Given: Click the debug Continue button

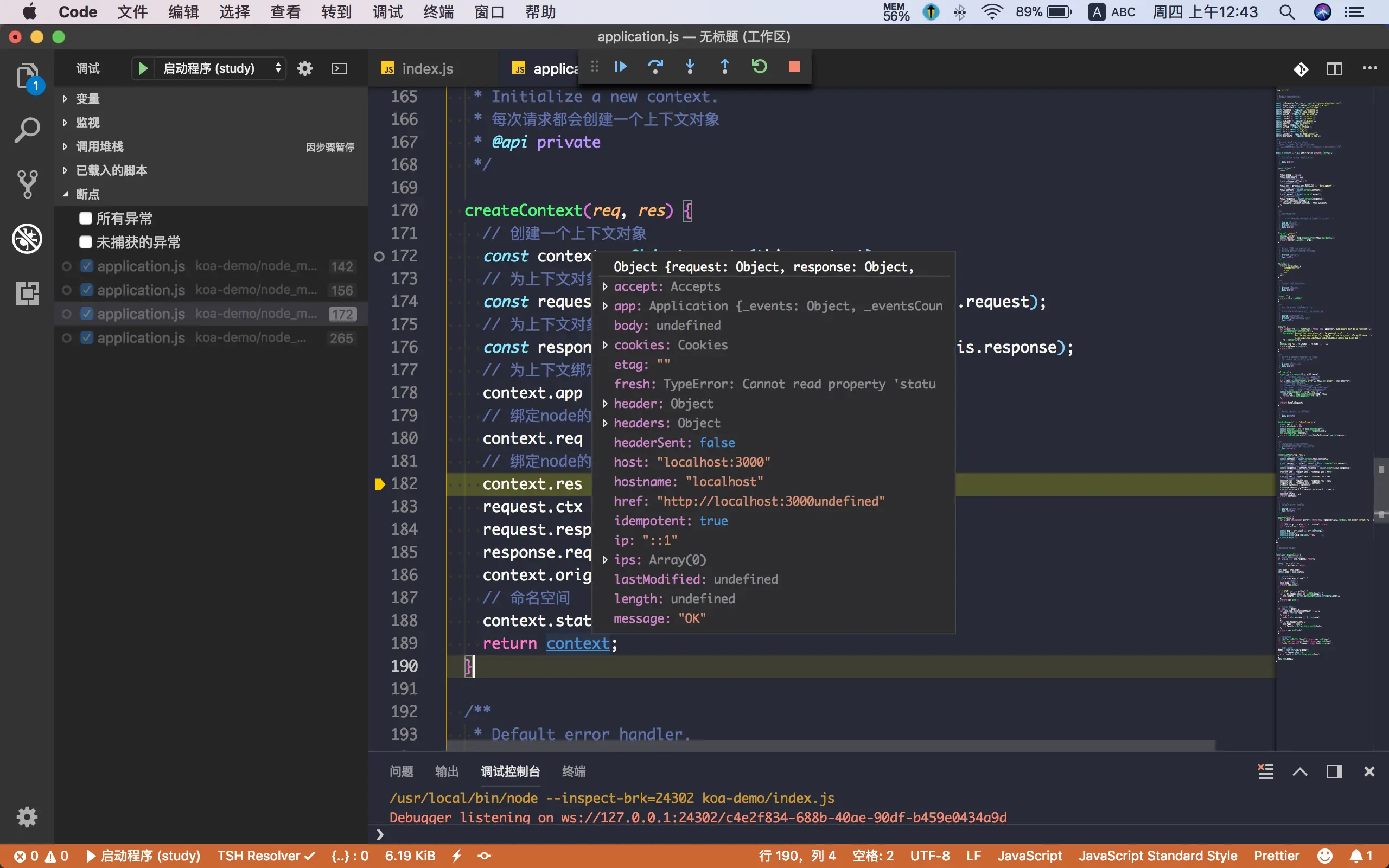Looking at the screenshot, I should pyautogui.click(x=621, y=67).
